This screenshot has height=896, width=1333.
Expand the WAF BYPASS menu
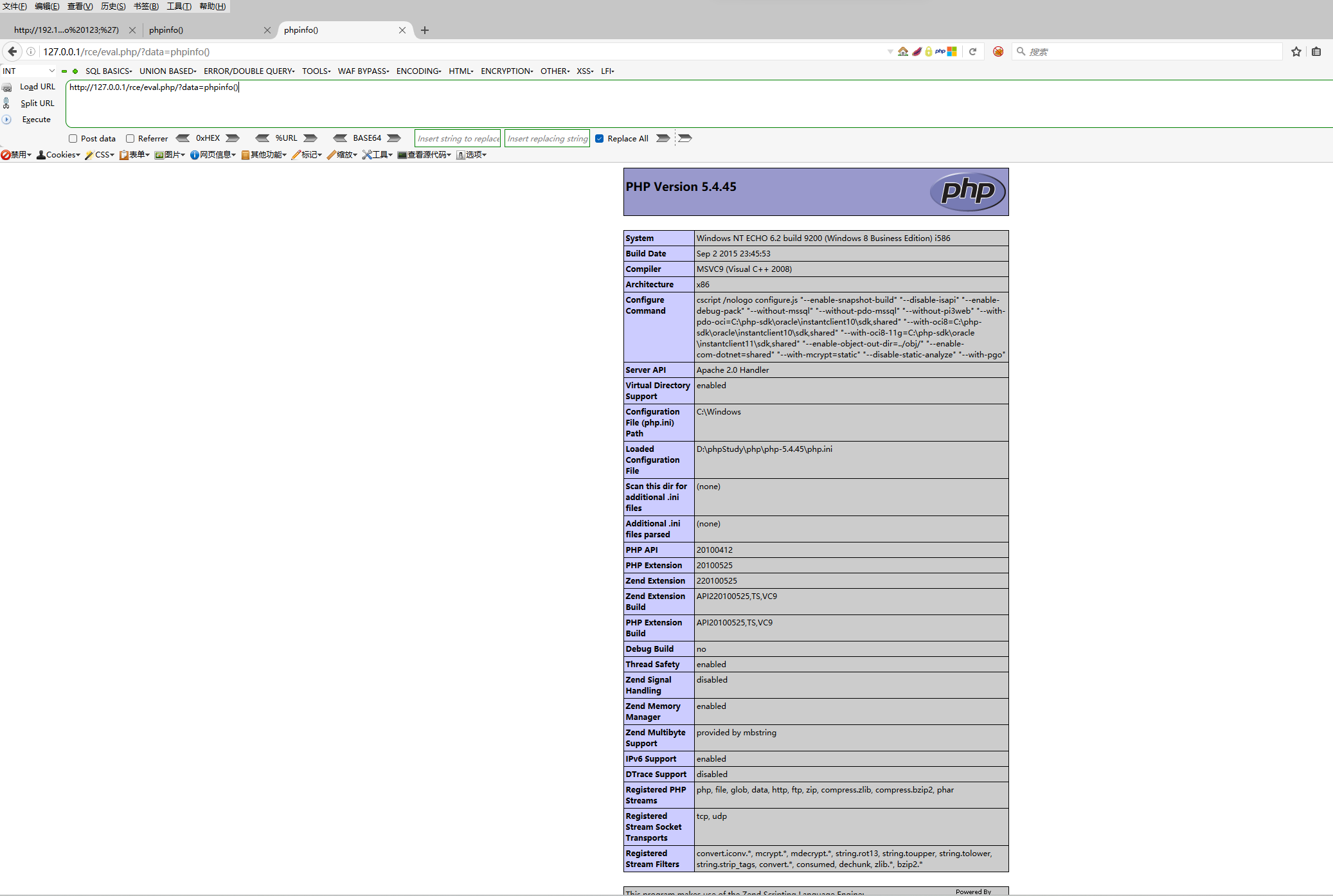[364, 71]
